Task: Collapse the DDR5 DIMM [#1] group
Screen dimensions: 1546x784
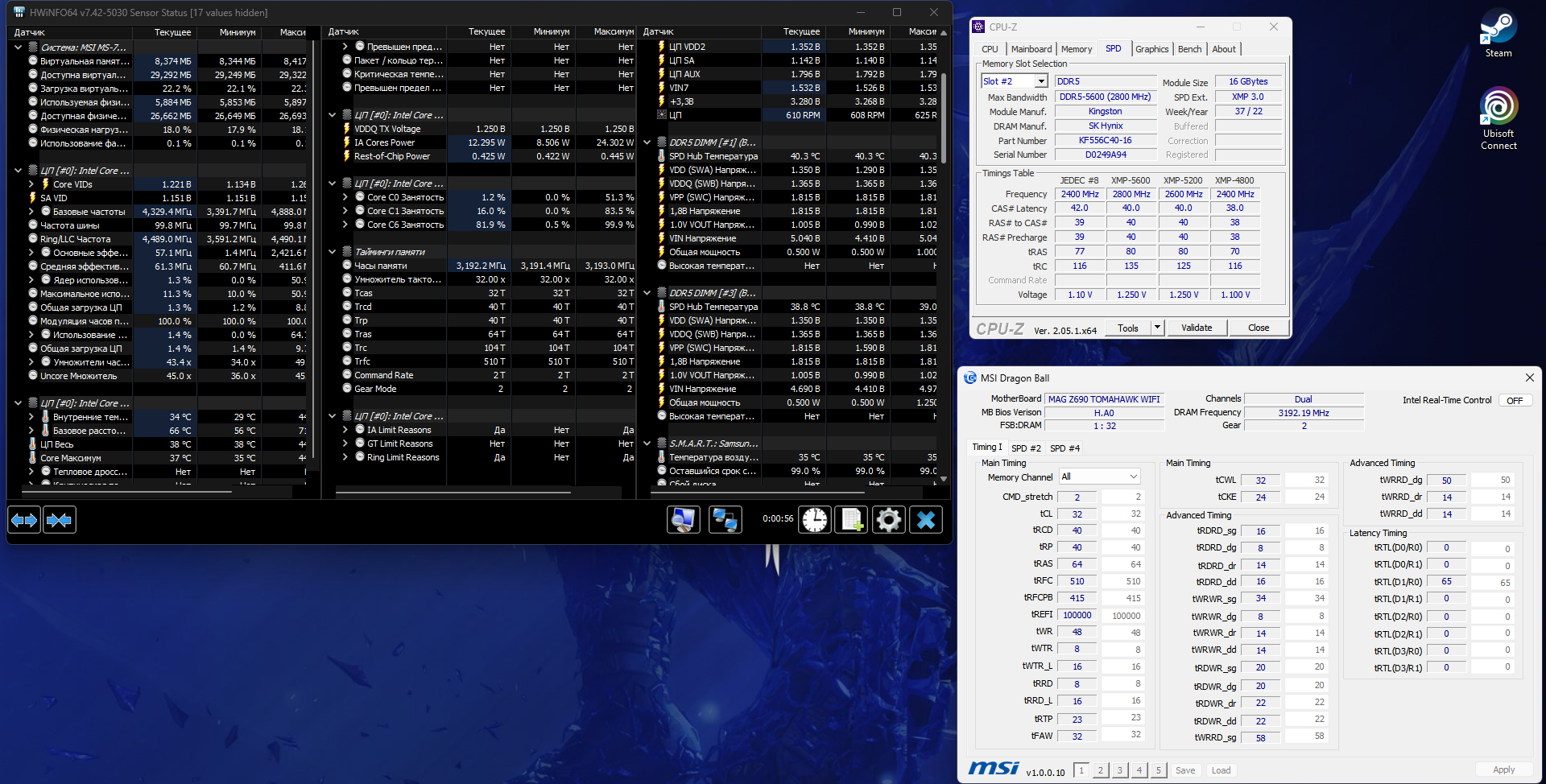Action: 647,142
